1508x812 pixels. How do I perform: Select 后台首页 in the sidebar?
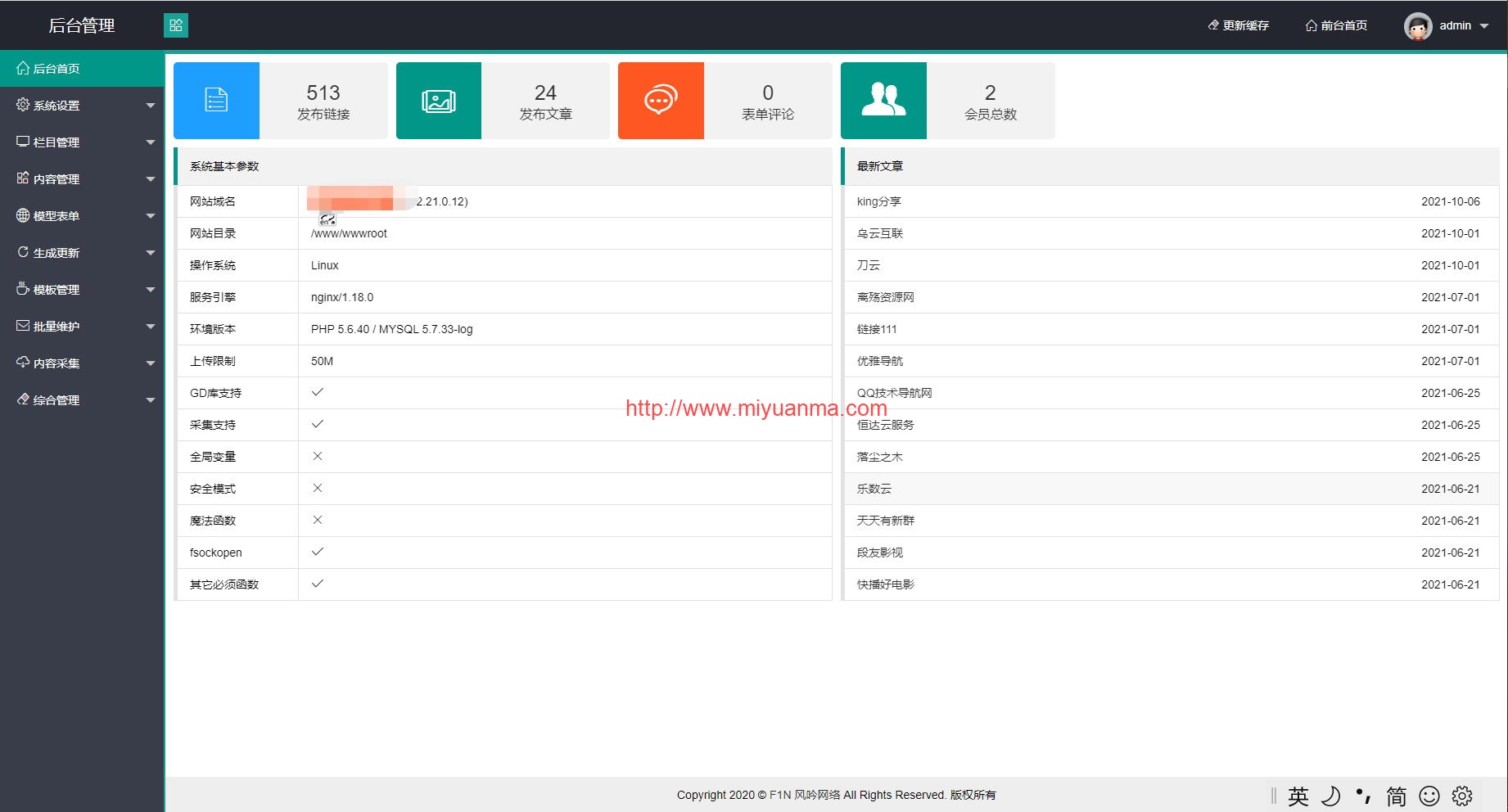pyautogui.click(x=82, y=68)
